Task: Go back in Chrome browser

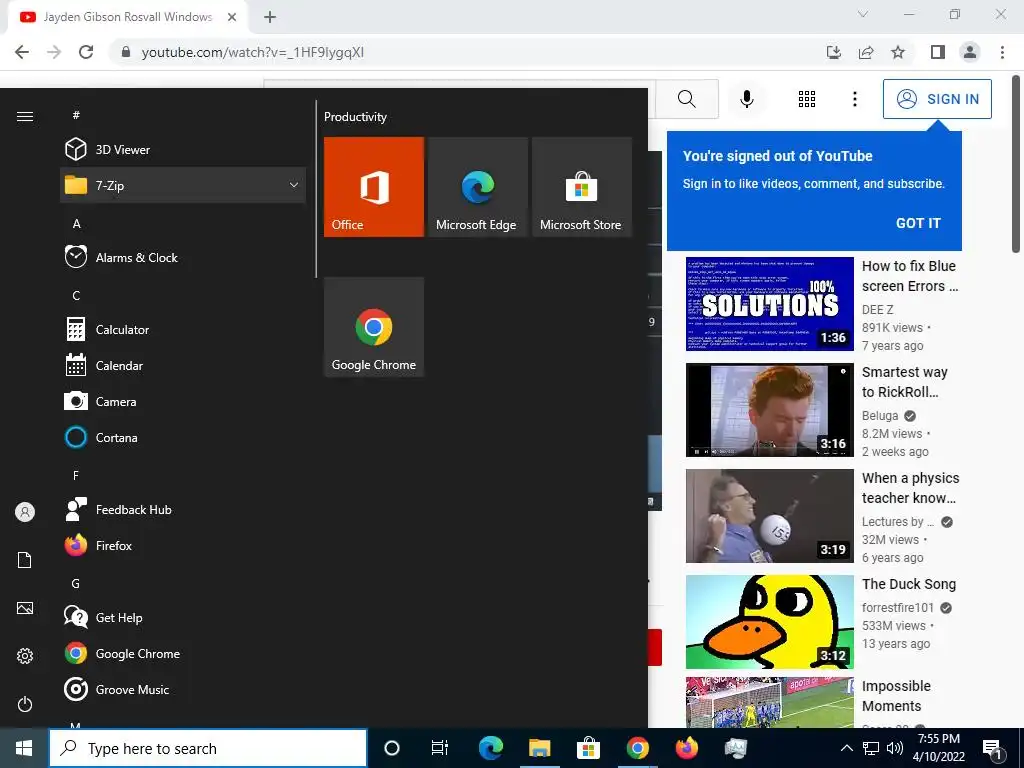Action: [x=22, y=52]
